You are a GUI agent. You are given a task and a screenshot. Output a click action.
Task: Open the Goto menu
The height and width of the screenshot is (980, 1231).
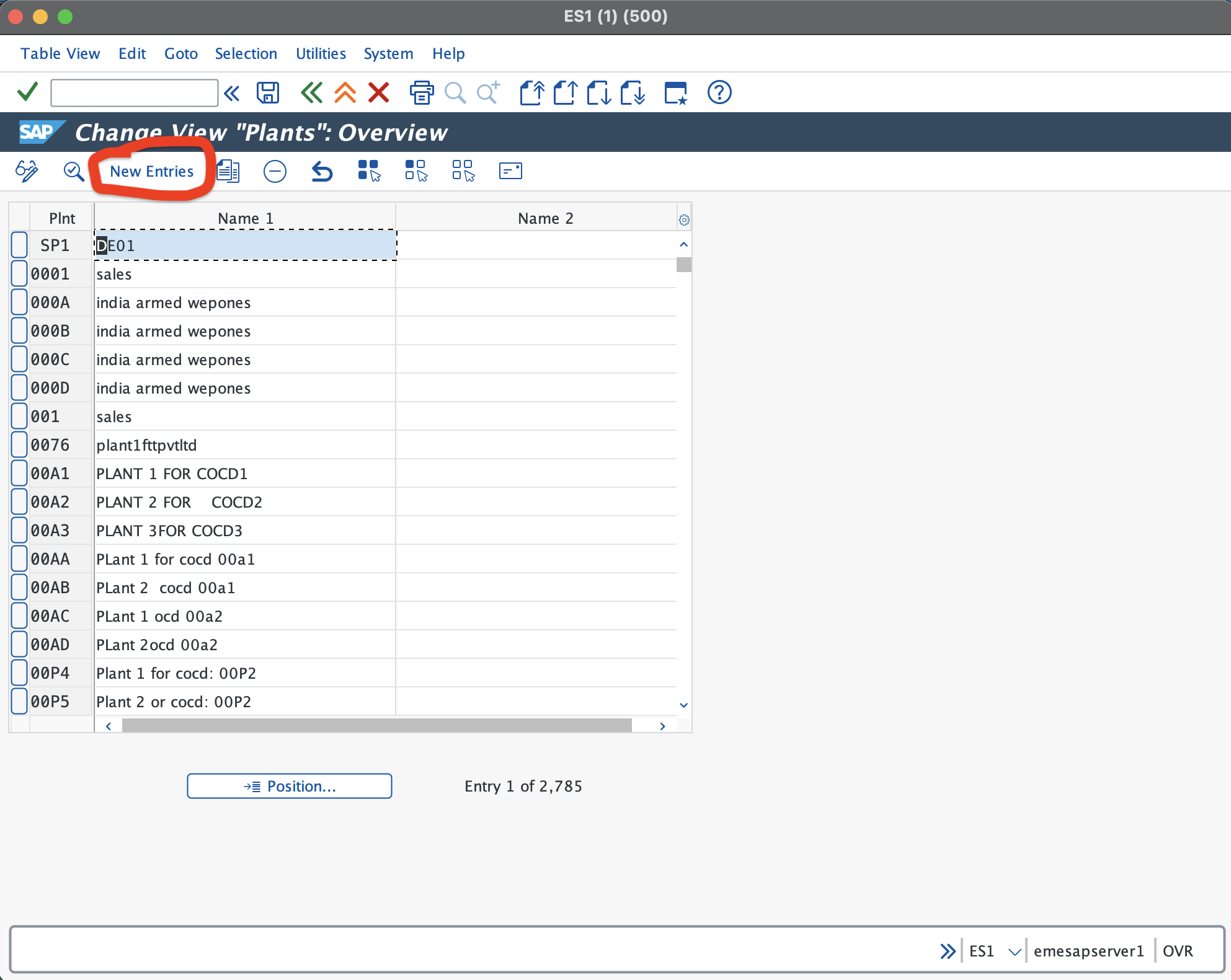[x=181, y=54]
